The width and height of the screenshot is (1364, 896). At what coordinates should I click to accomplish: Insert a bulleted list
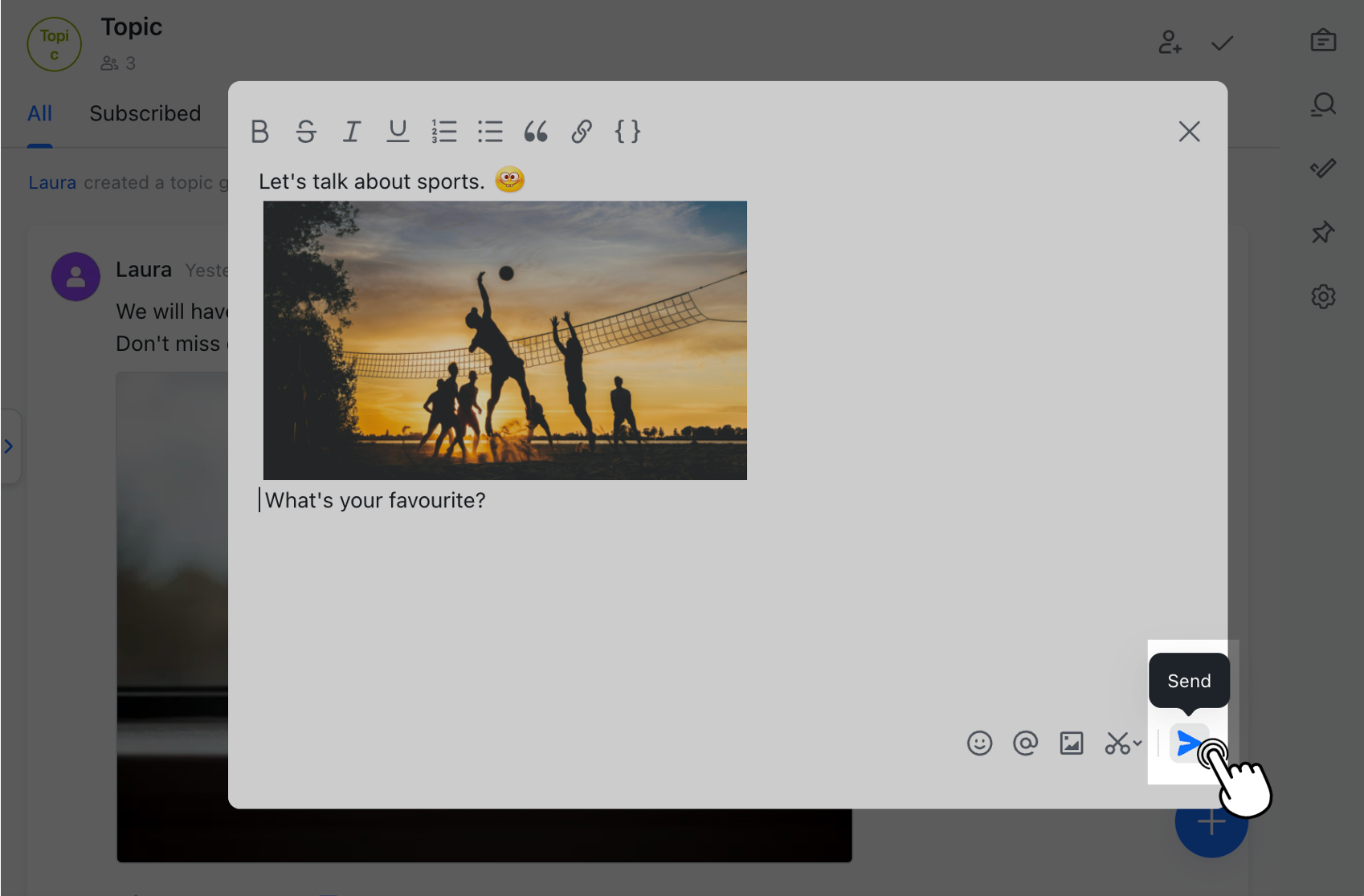click(489, 132)
